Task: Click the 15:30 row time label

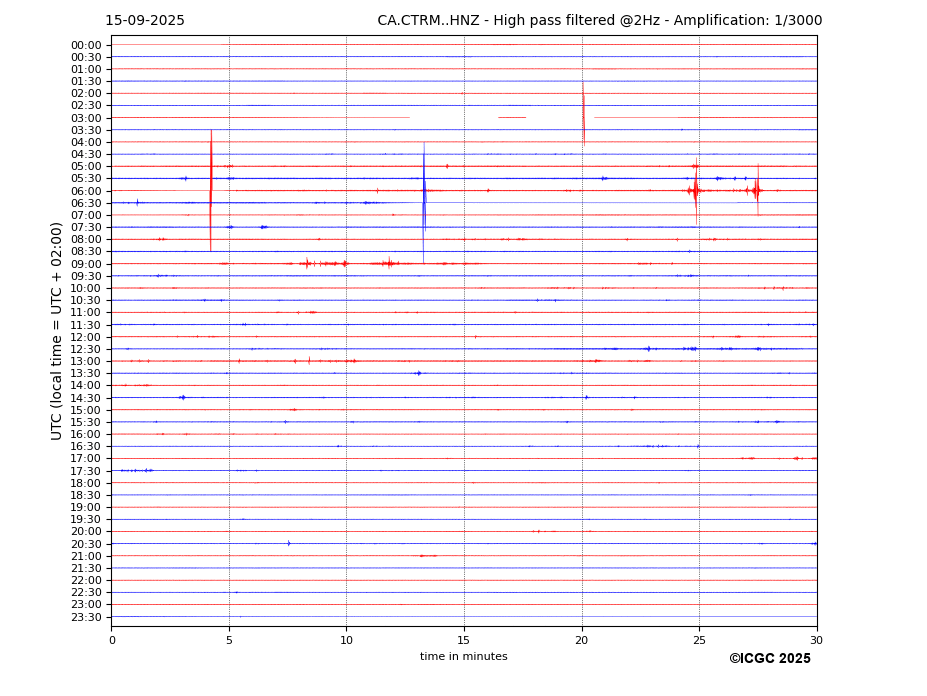Action: pyautogui.click(x=86, y=423)
